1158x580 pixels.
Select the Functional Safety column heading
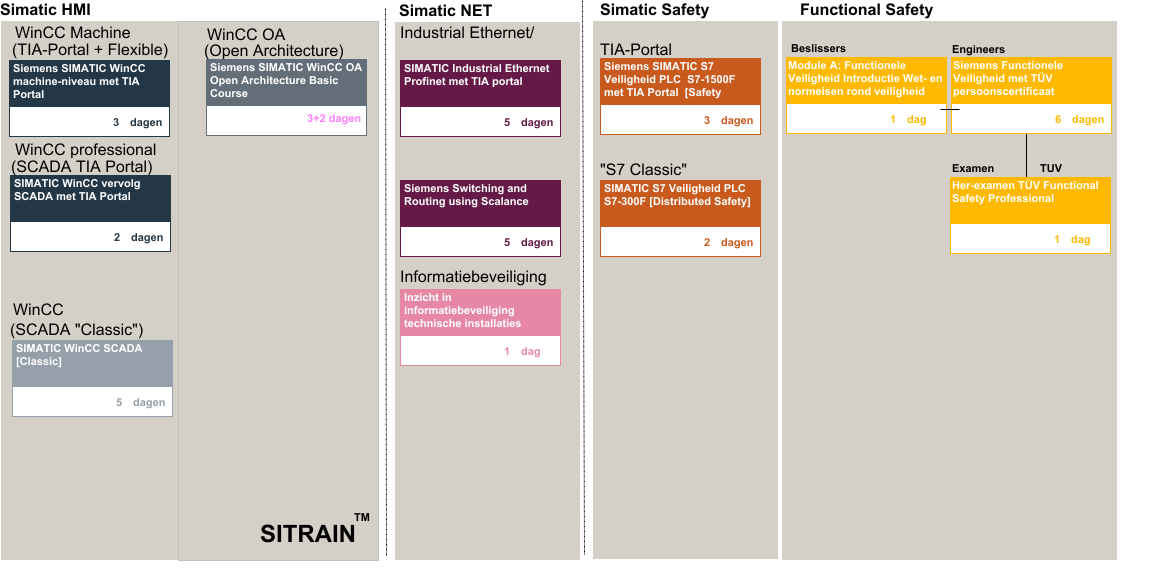pyautogui.click(x=866, y=10)
